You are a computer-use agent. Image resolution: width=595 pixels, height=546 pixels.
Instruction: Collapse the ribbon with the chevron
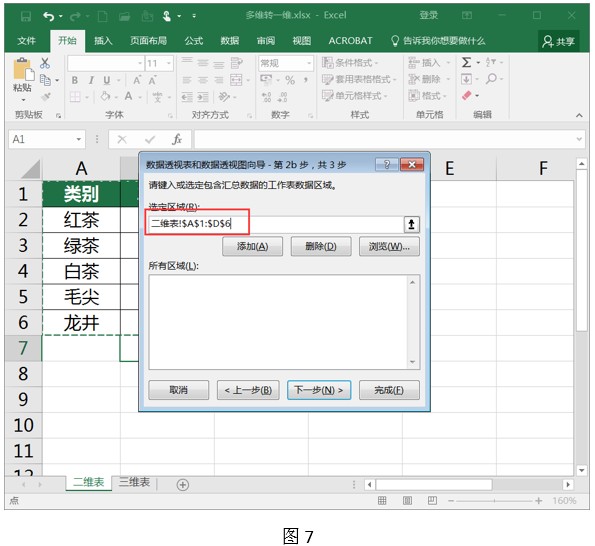point(579,115)
